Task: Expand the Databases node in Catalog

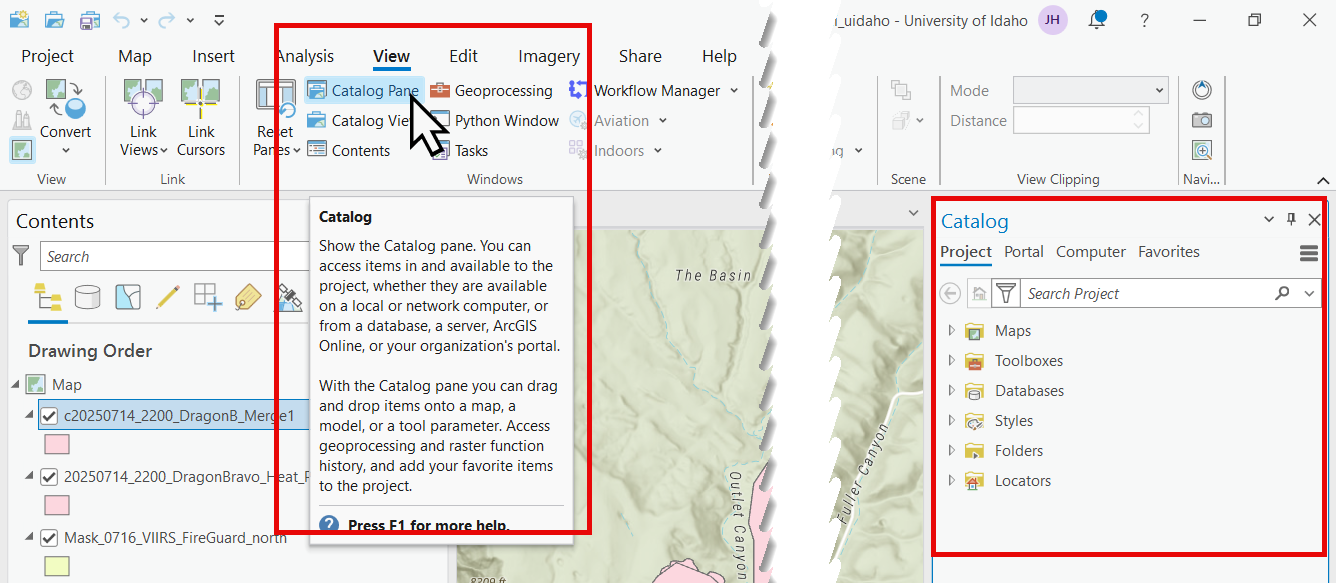Action: [952, 391]
